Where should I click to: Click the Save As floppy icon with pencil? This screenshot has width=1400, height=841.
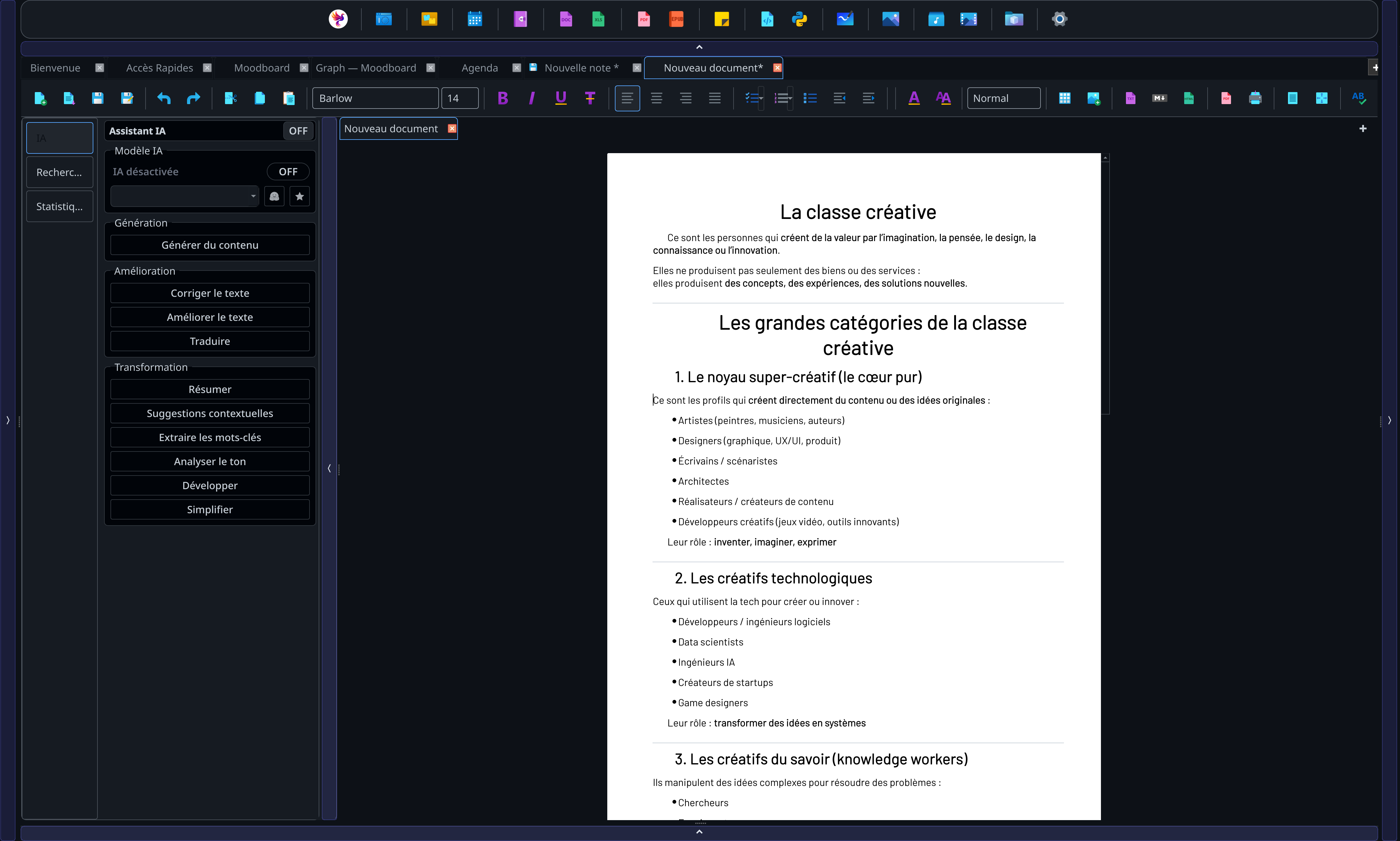[127, 99]
